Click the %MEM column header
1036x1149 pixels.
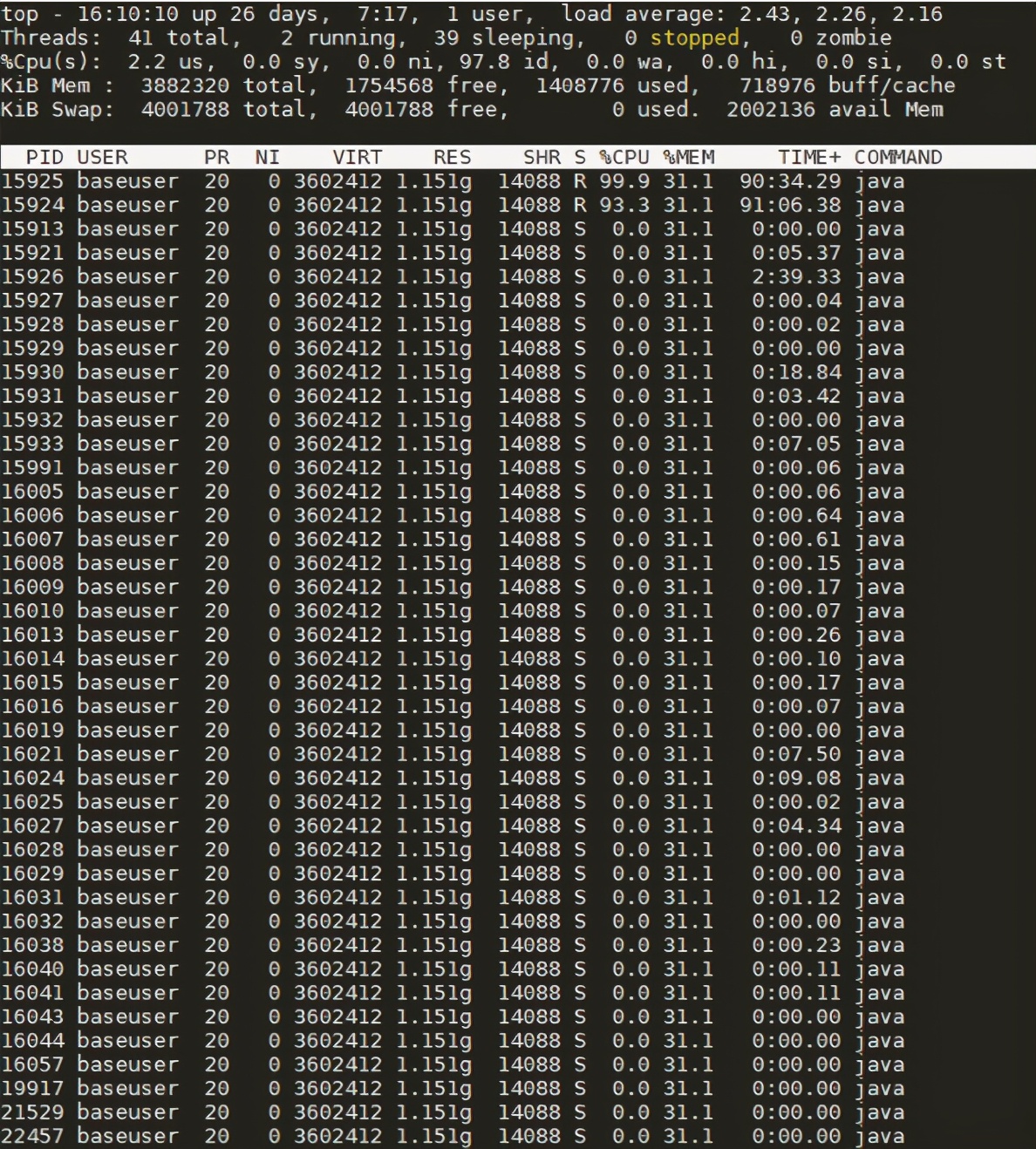[689, 157]
